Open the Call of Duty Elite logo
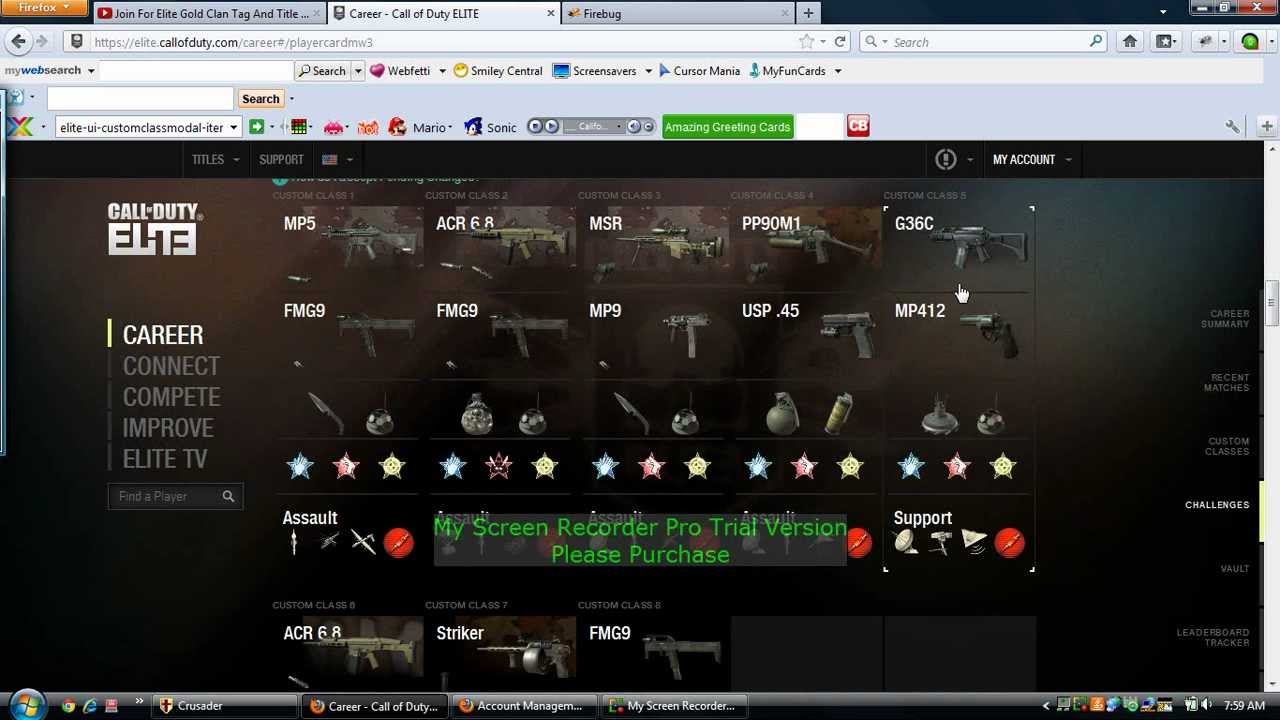This screenshot has width=1280, height=720. pos(155,229)
